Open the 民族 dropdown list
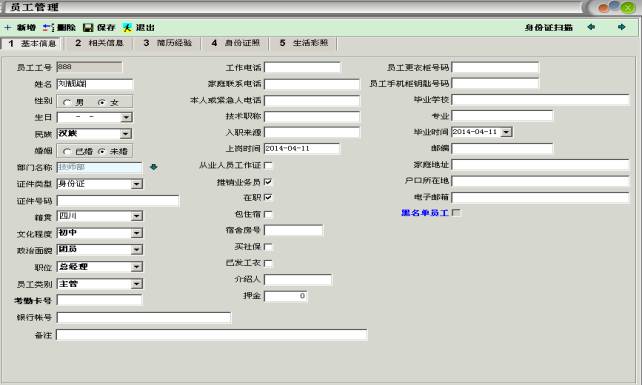Screen dimensions: 642x385 point(126,134)
